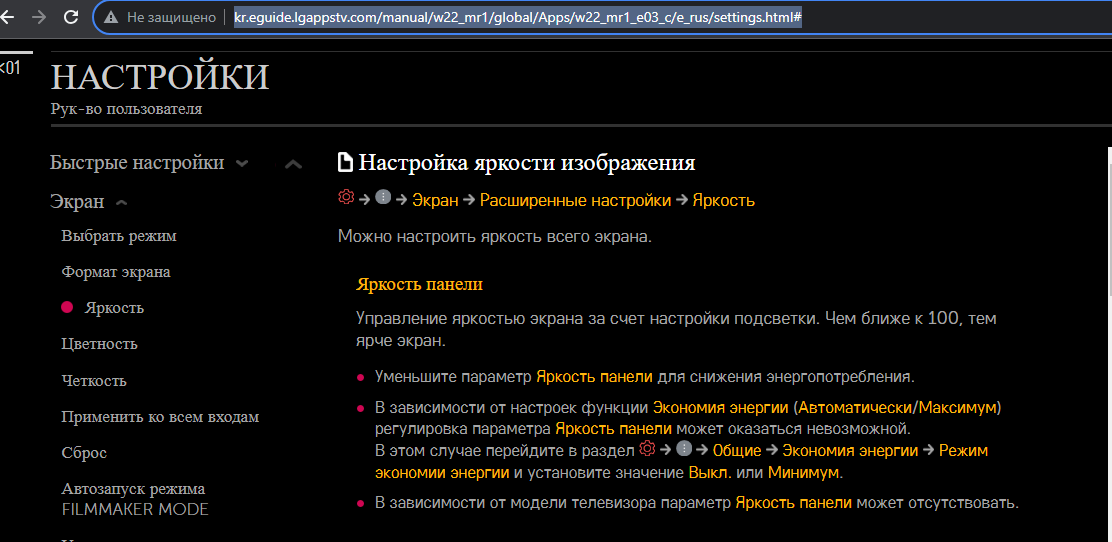The image size is (1112, 542).
Task: Click gear icon in breadcrumb before 'Экран'
Action: (346, 198)
